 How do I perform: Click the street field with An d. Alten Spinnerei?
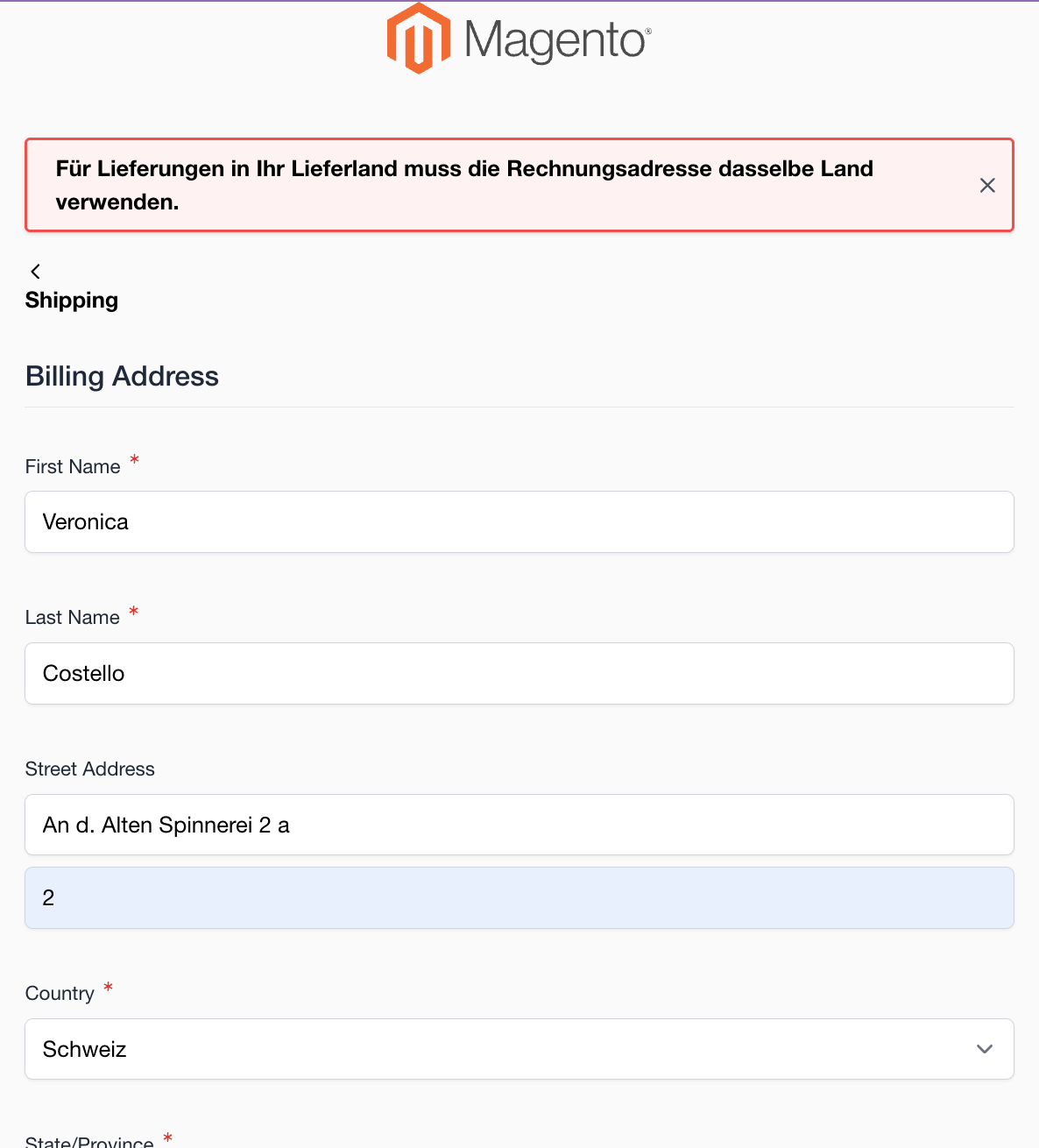pos(519,825)
